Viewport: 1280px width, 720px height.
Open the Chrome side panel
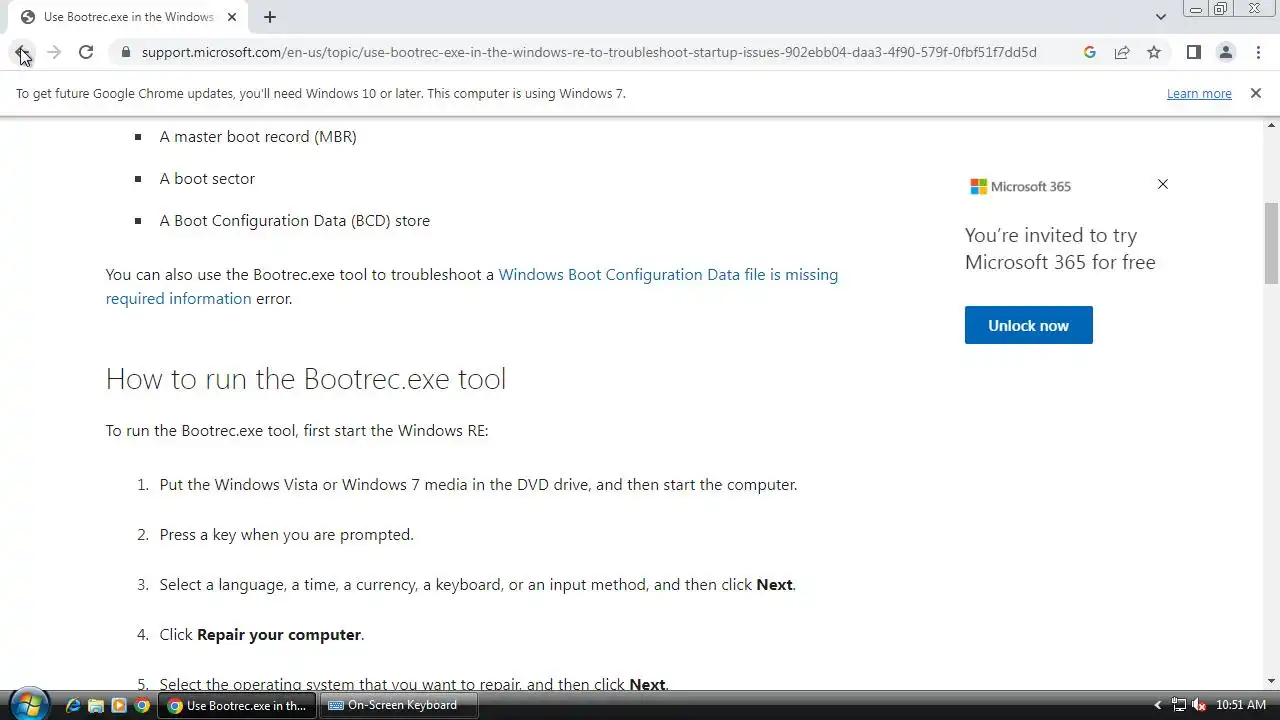[x=1194, y=52]
